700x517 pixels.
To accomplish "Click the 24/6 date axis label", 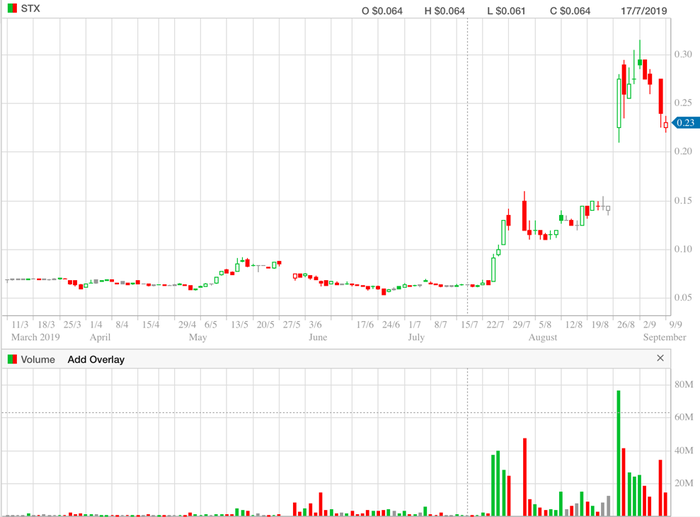I will [391, 325].
